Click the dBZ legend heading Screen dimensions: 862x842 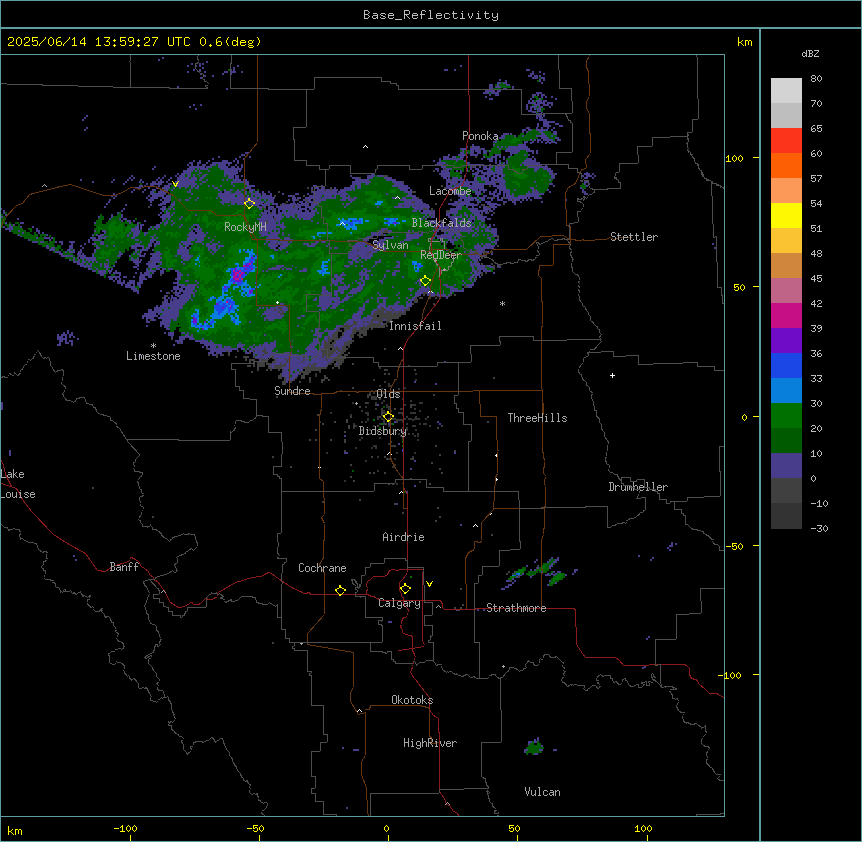810,53
